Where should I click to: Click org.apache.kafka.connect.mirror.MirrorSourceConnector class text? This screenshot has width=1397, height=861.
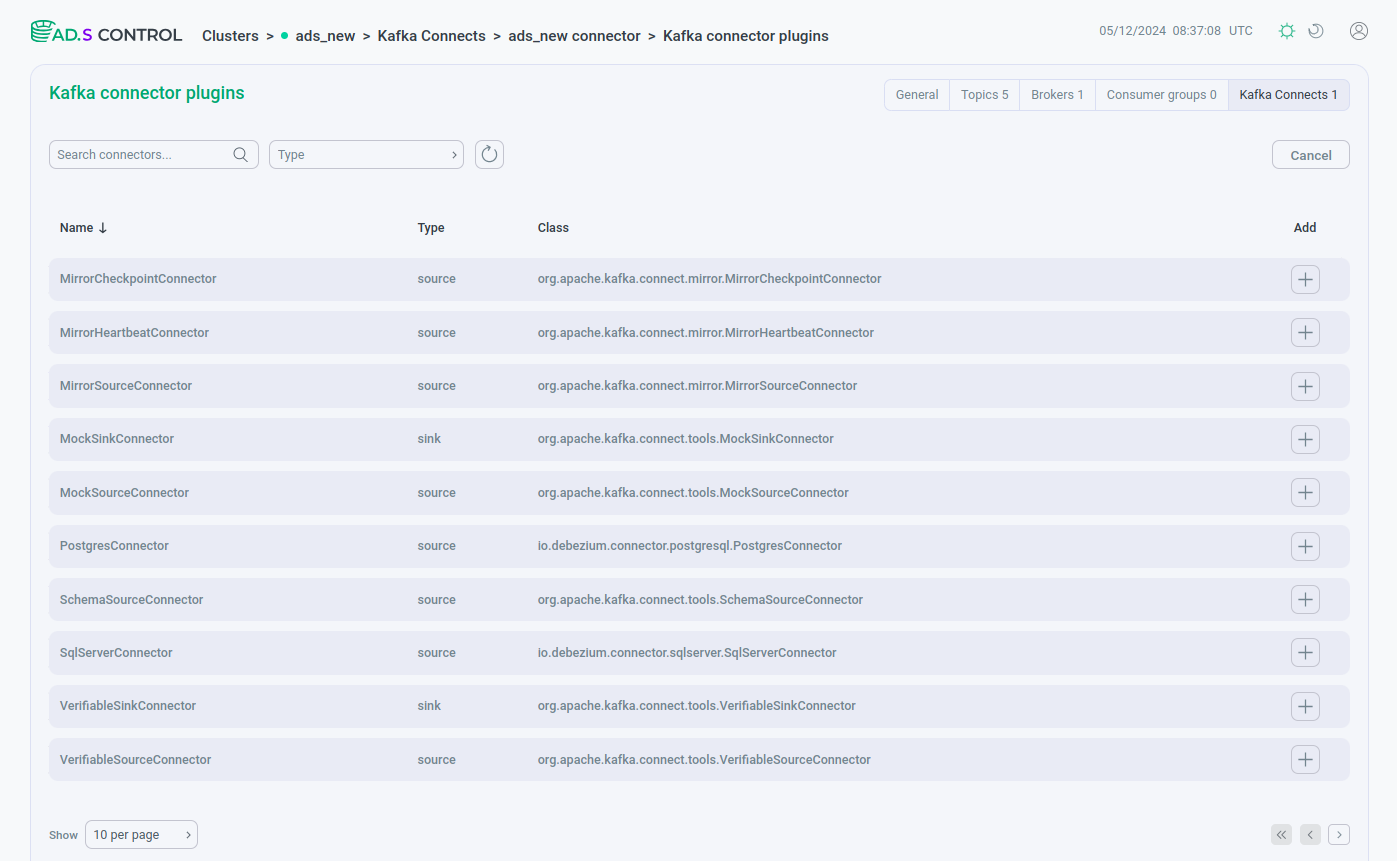coord(697,386)
